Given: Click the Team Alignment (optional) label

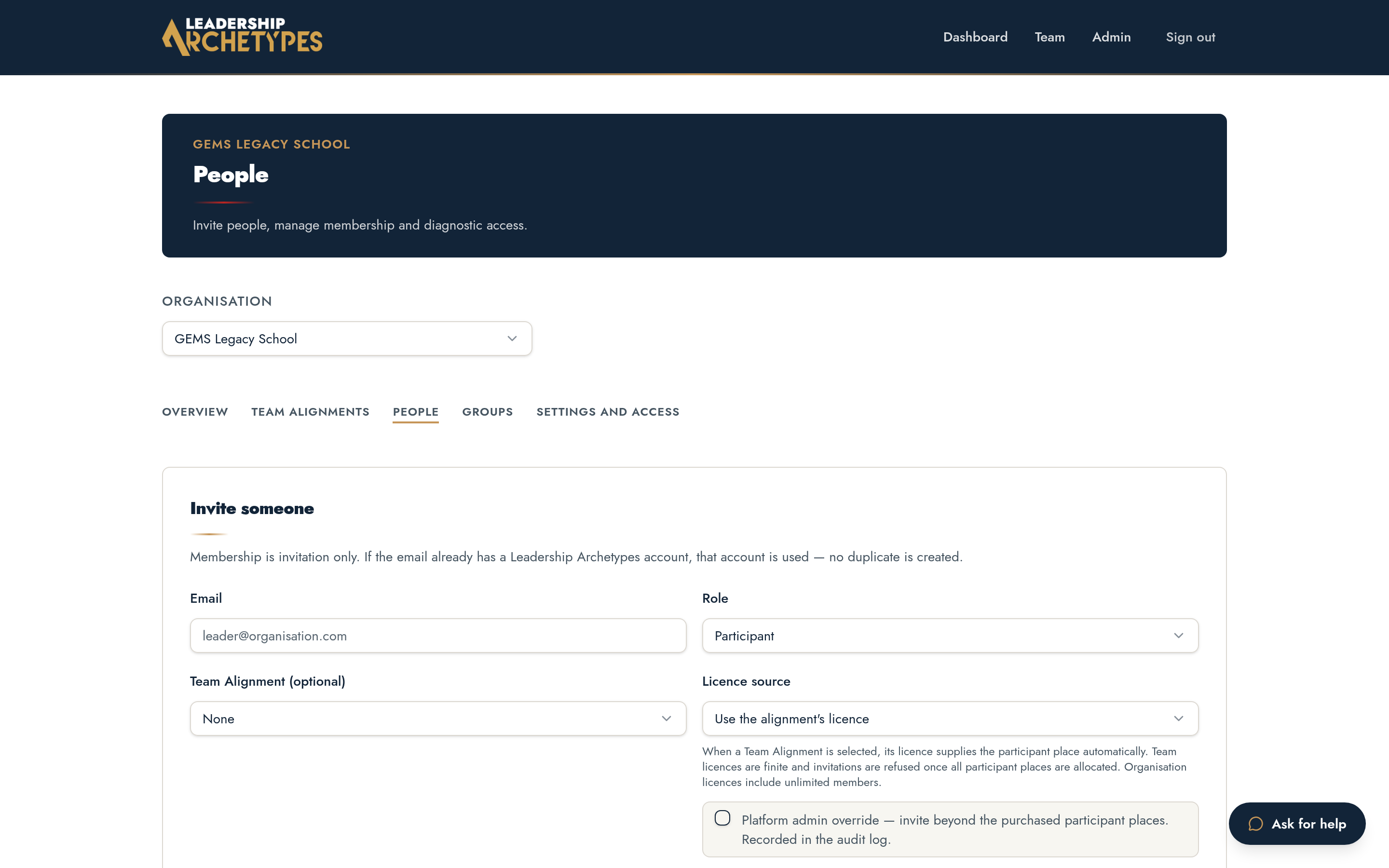Looking at the screenshot, I should pyautogui.click(x=268, y=681).
